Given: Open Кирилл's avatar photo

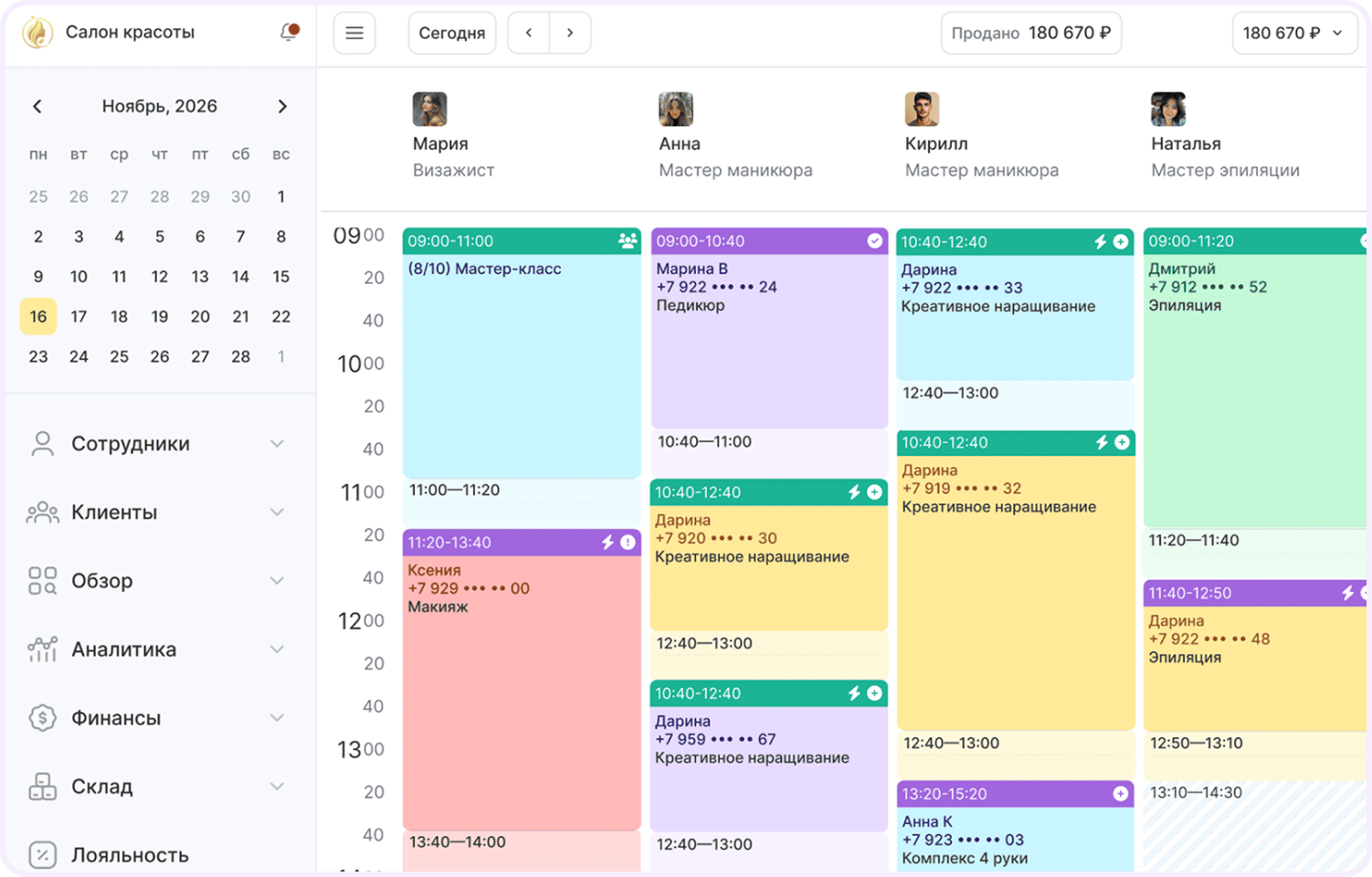Looking at the screenshot, I should [x=922, y=109].
